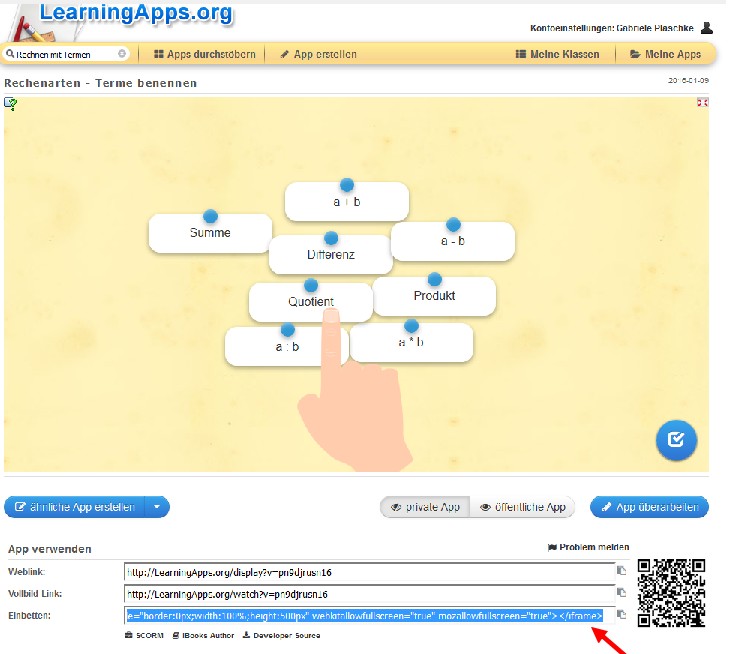This screenshot has height=654, width=730.
Task: Click the App überarbeiten button
Action: pyautogui.click(x=649, y=507)
